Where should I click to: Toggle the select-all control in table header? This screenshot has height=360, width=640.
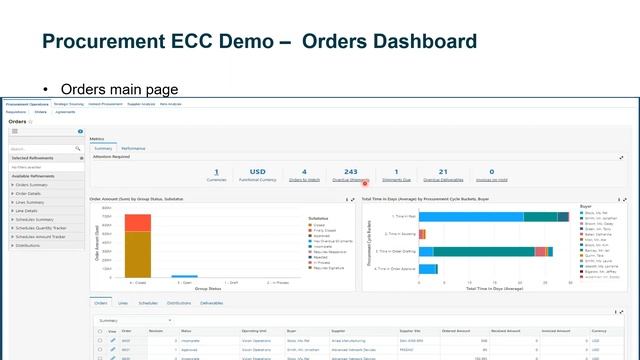[x=100, y=331]
